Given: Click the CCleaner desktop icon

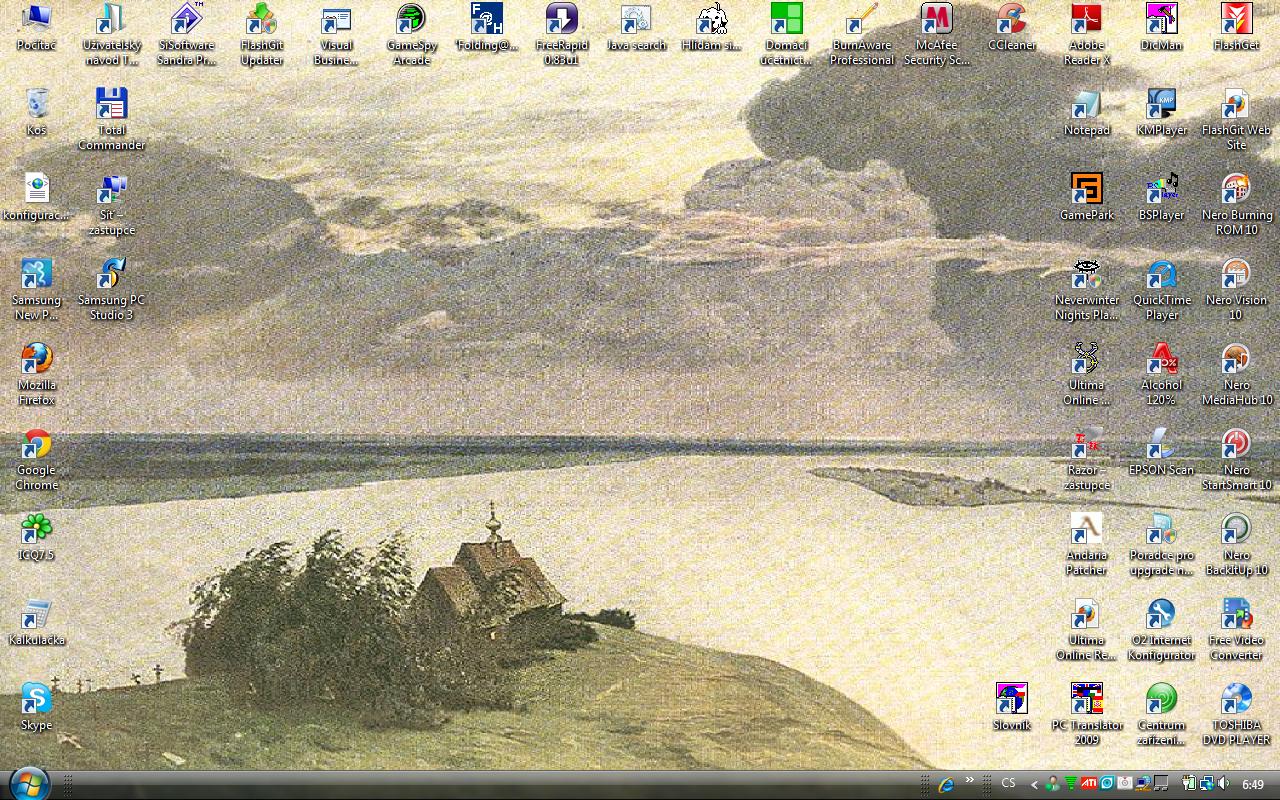Looking at the screenshot, I should (1011, 20).
